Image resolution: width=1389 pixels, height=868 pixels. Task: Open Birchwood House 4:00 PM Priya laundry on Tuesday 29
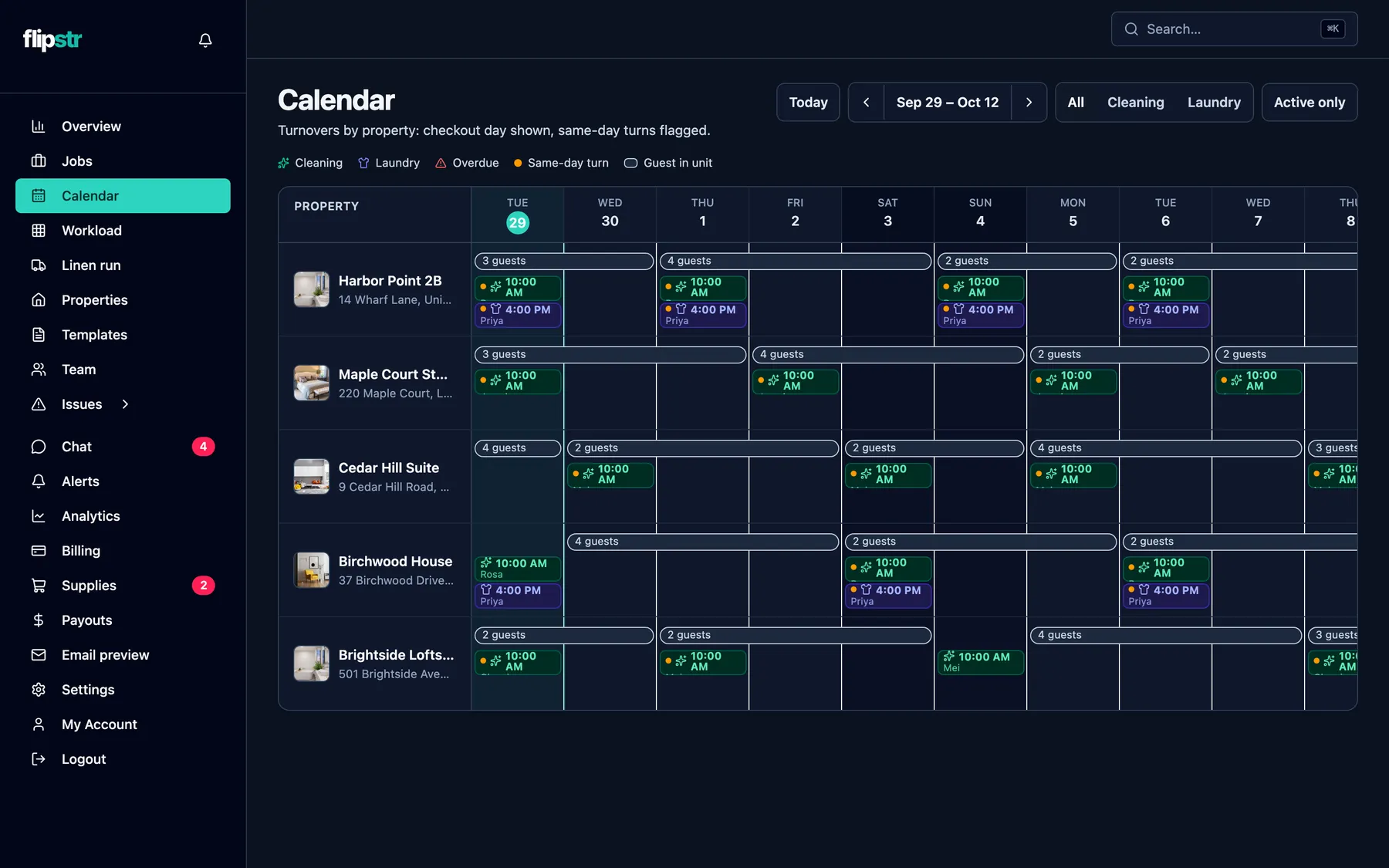(x=517, y=596)
